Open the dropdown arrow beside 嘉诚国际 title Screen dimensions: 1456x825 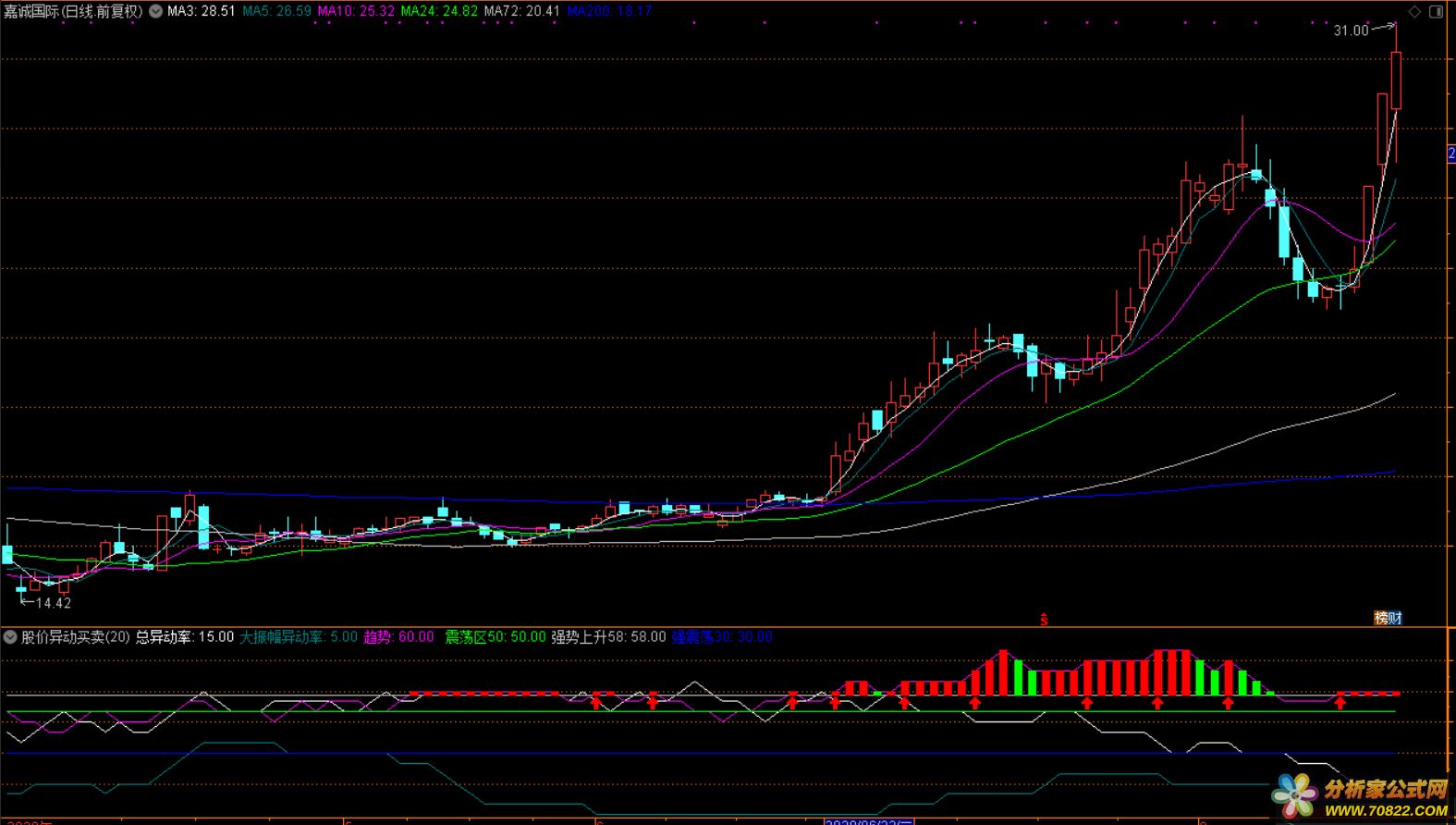155,11
